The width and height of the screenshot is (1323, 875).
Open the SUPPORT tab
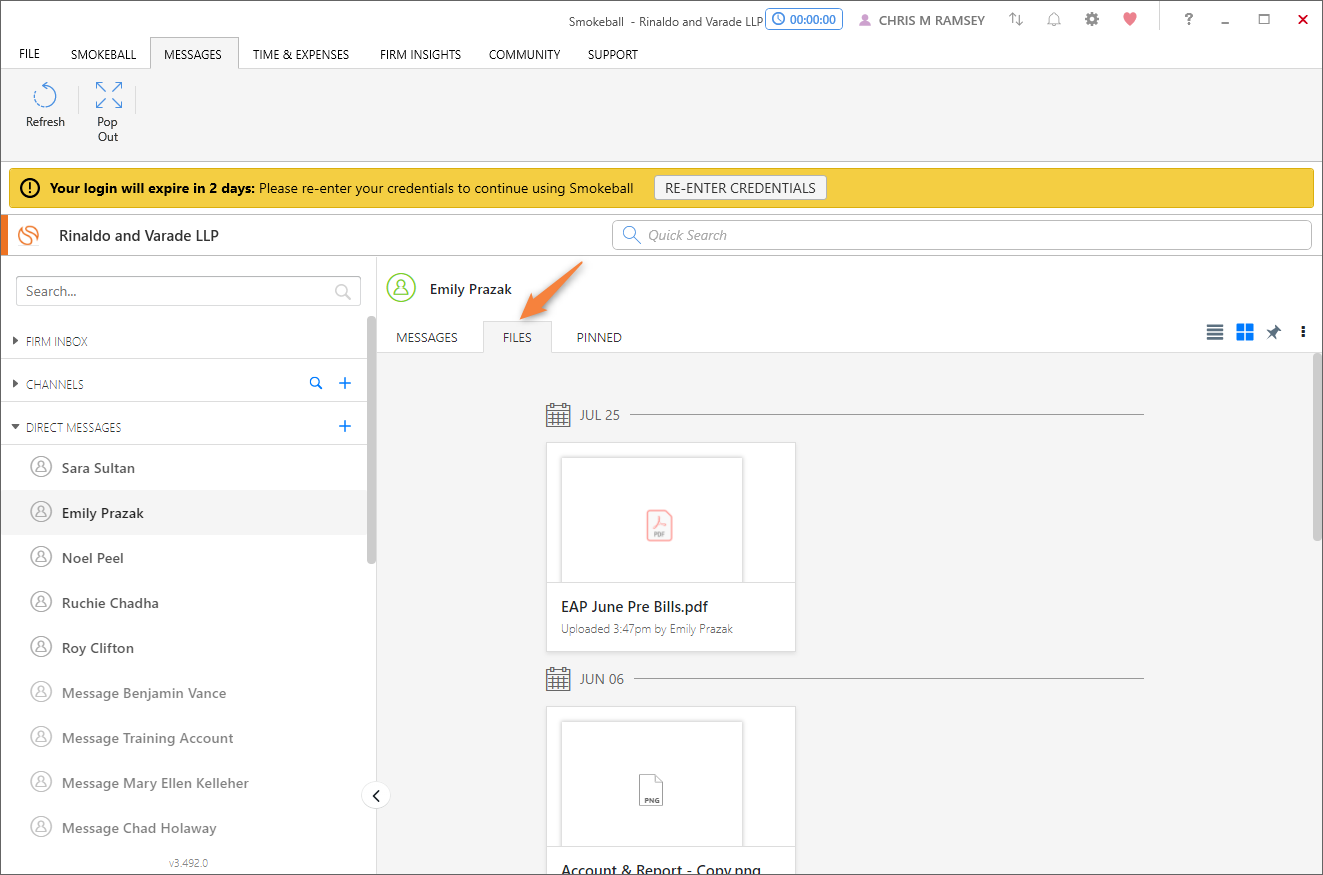613,54
